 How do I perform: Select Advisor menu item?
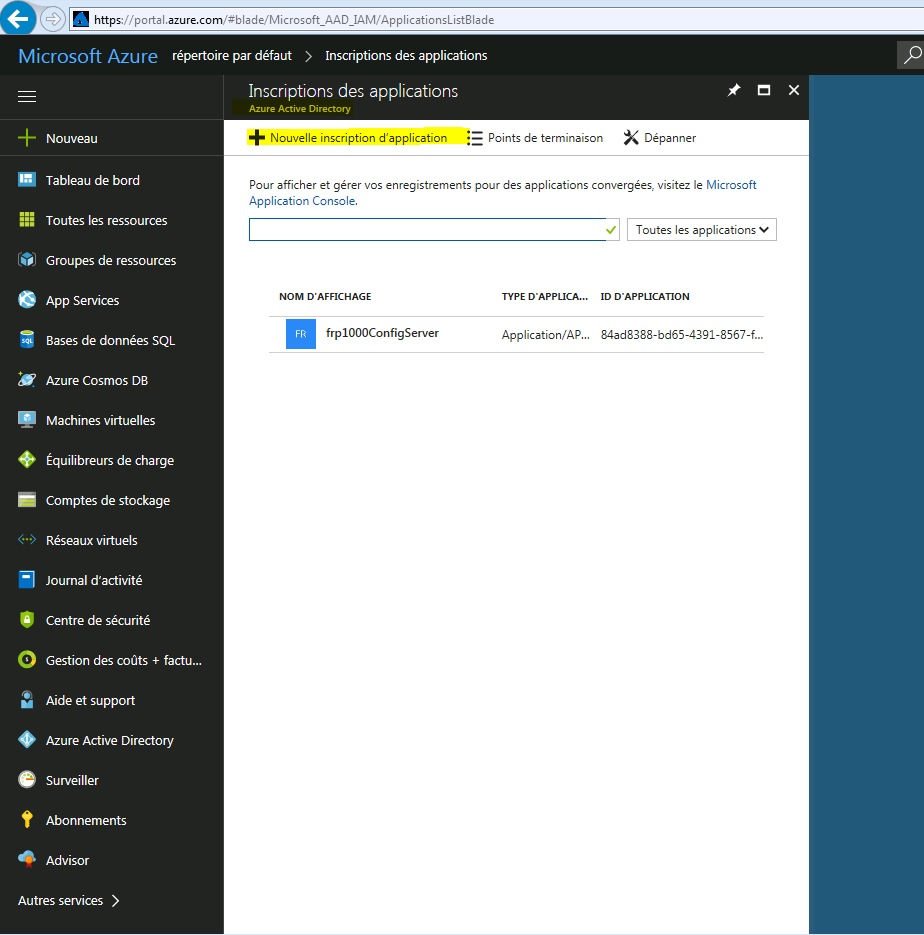coord(67,860)
